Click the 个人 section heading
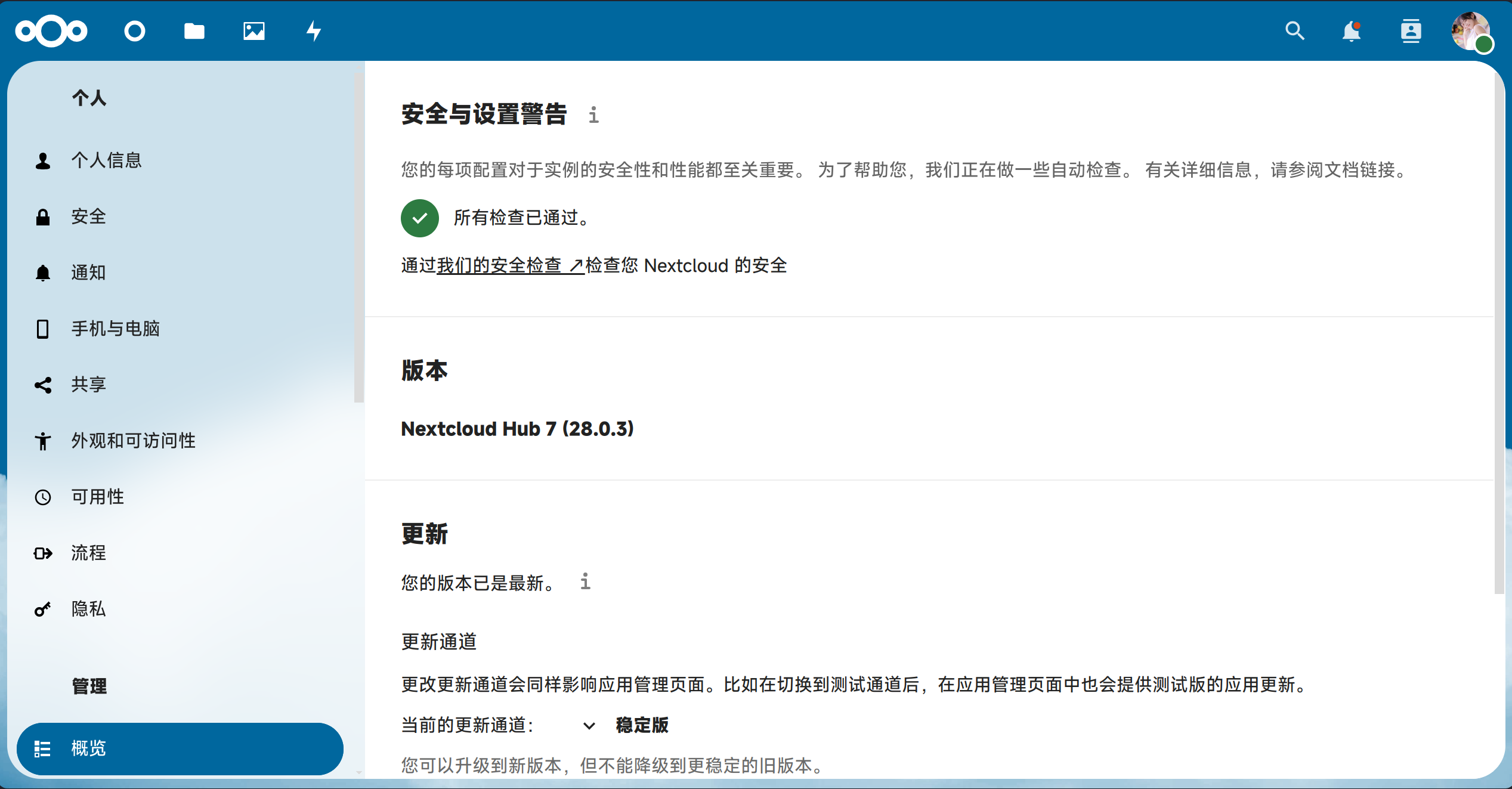The image size is (1512, 789). 89,98
